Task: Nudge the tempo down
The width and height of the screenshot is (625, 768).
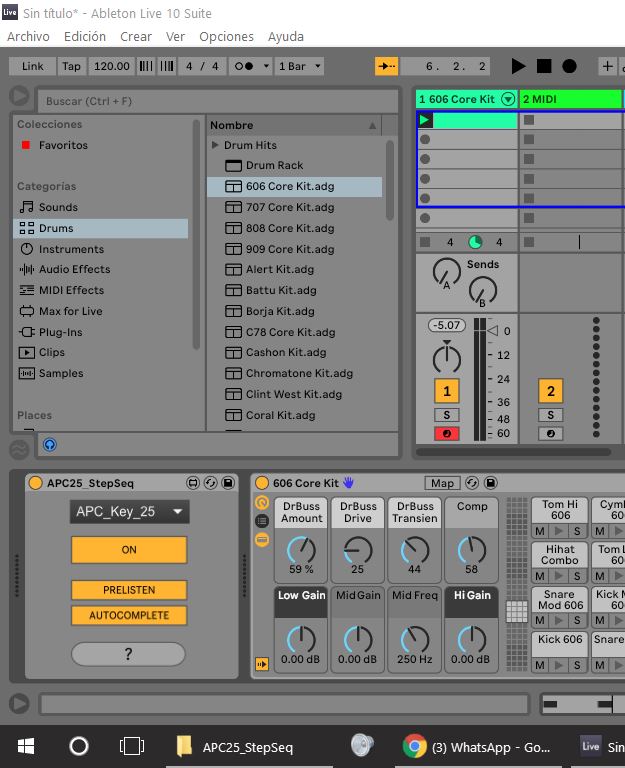Action: (x=146, y=66)
